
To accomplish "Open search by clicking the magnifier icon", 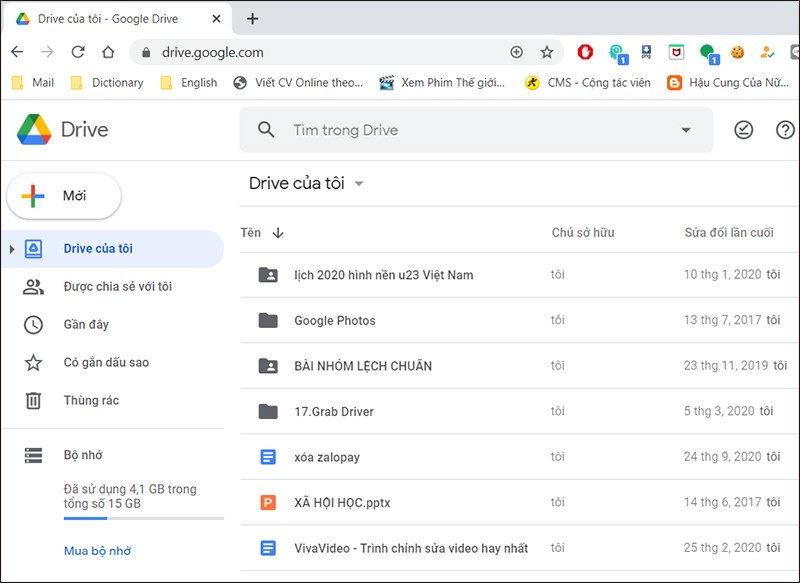I will 266,130.
